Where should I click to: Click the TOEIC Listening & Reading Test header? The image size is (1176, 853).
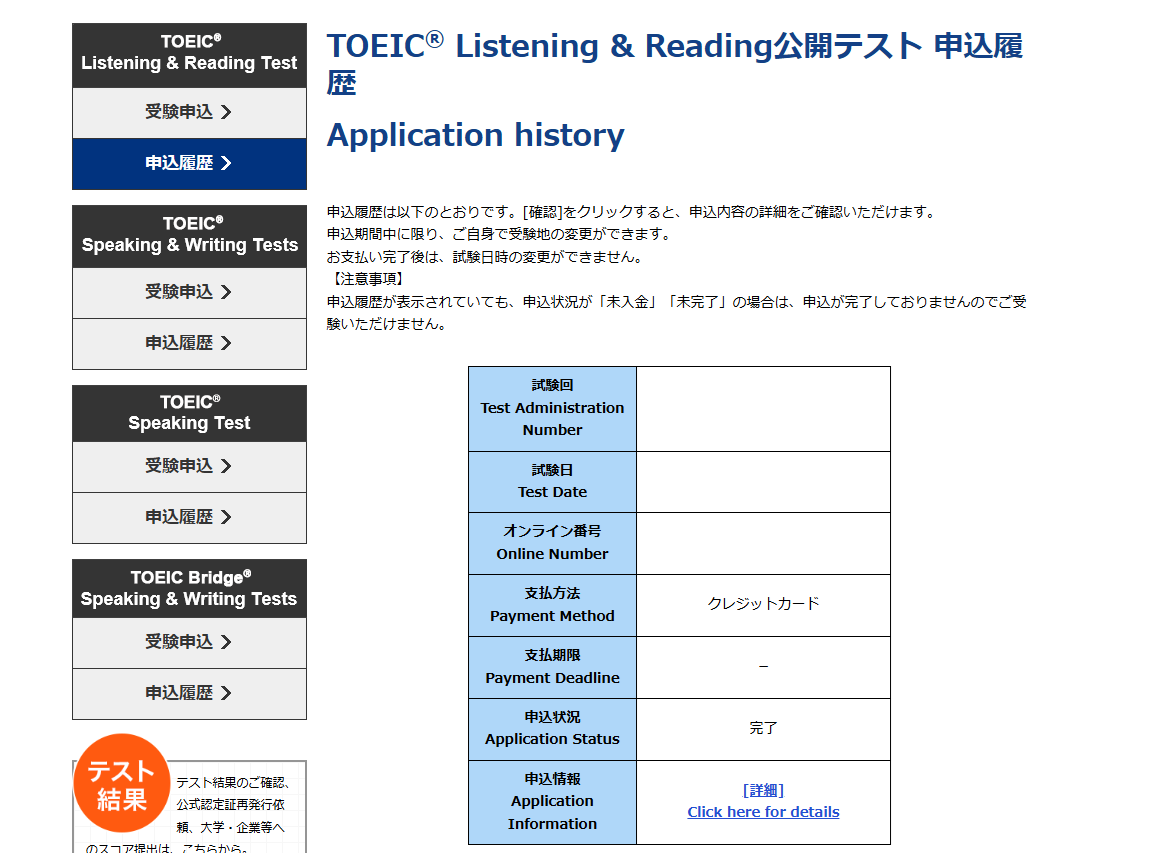(x=189, y=56)
